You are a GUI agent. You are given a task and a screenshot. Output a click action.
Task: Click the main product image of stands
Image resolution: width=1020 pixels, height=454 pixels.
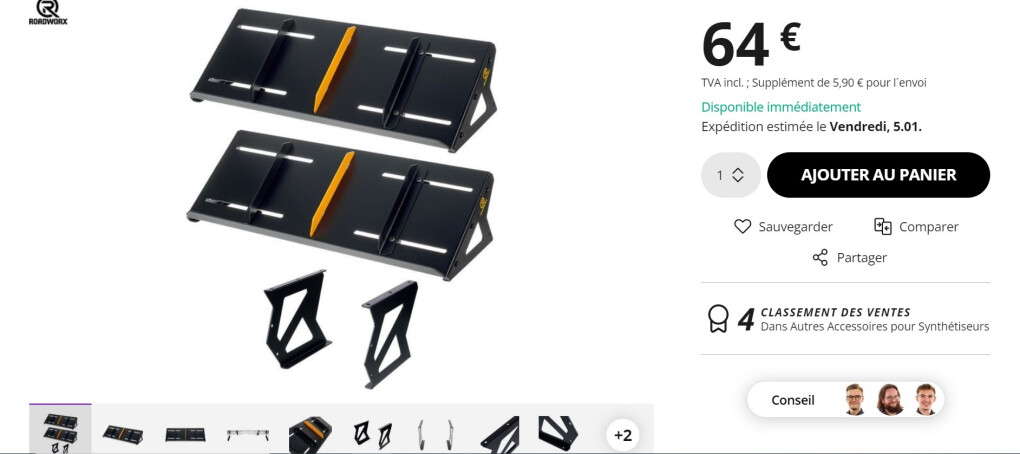click(x=343, y=198)
